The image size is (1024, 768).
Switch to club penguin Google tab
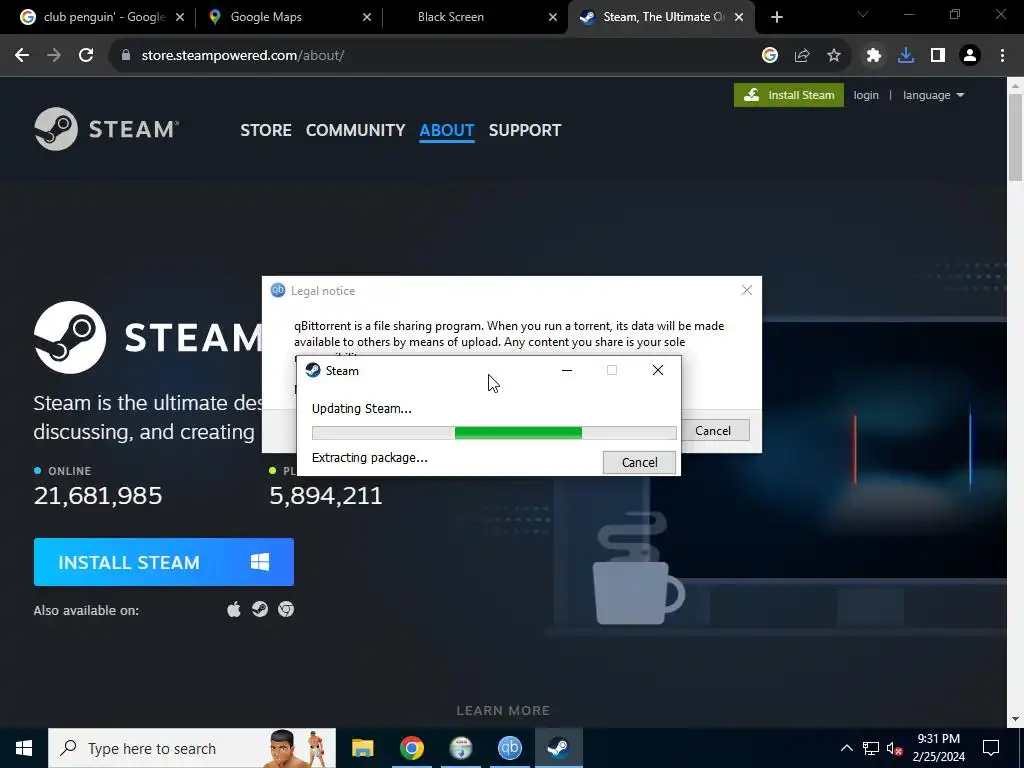[x=103, y=17]
